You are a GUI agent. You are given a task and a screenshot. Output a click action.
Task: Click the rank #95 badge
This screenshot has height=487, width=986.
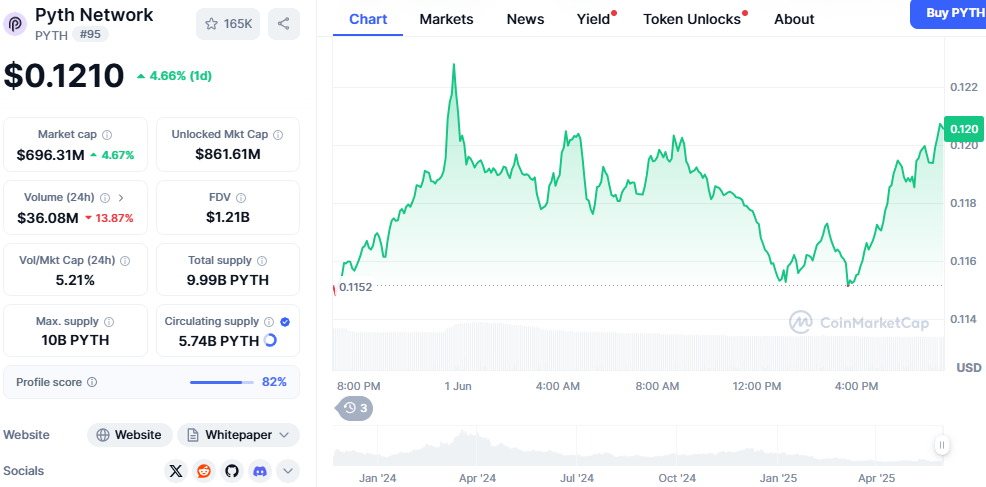91,35
